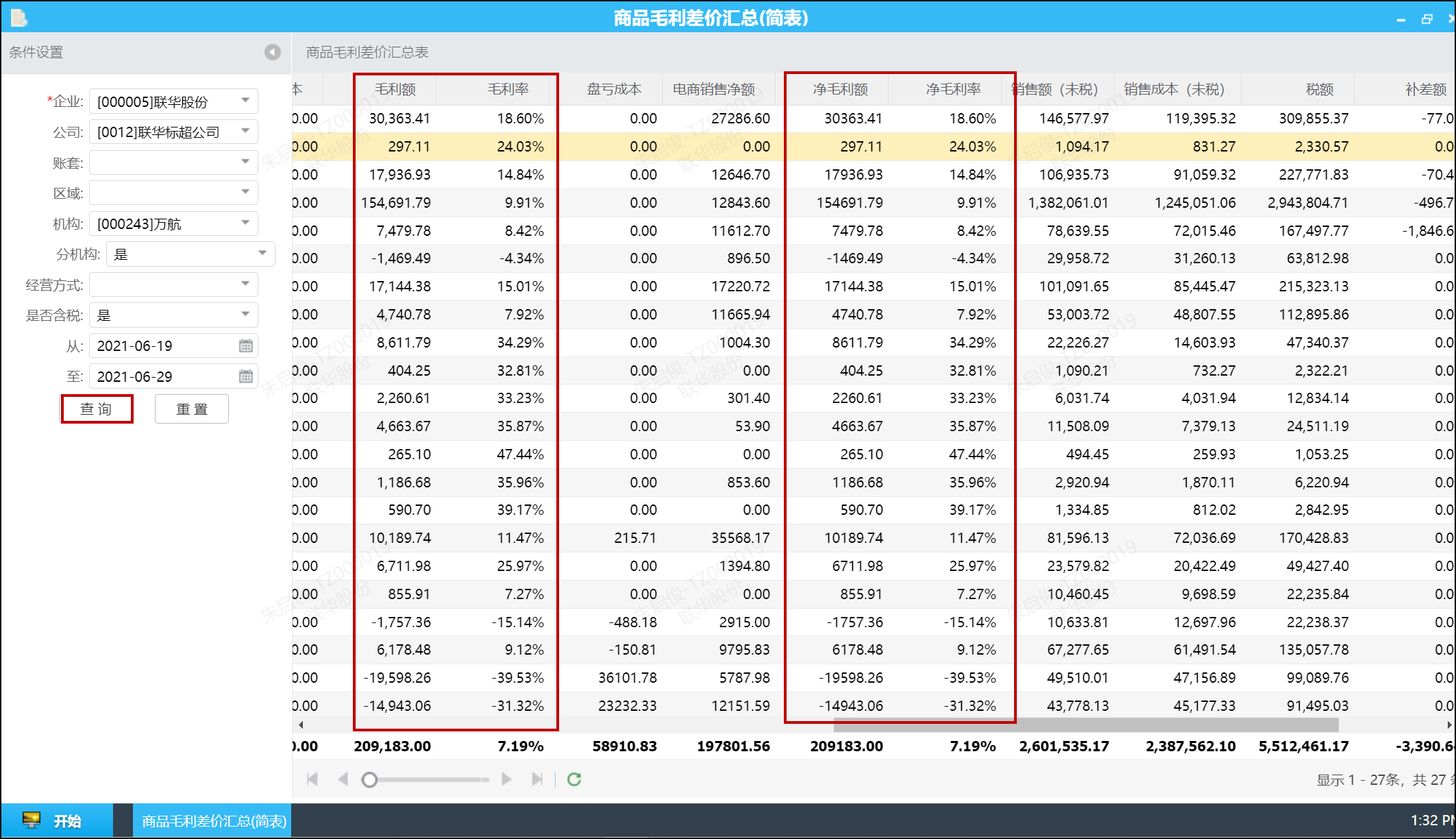1456x839 pixels.
Task: Select 毛利额 cell 30,363.41
Action: coord(399,119)
